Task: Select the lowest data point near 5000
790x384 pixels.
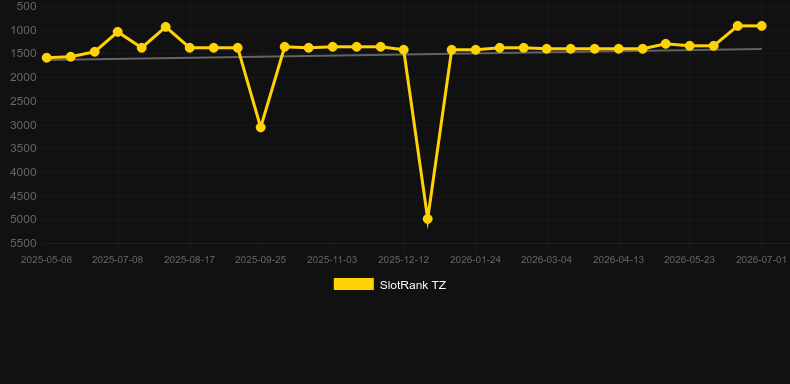Action: [x=428, y=219]
